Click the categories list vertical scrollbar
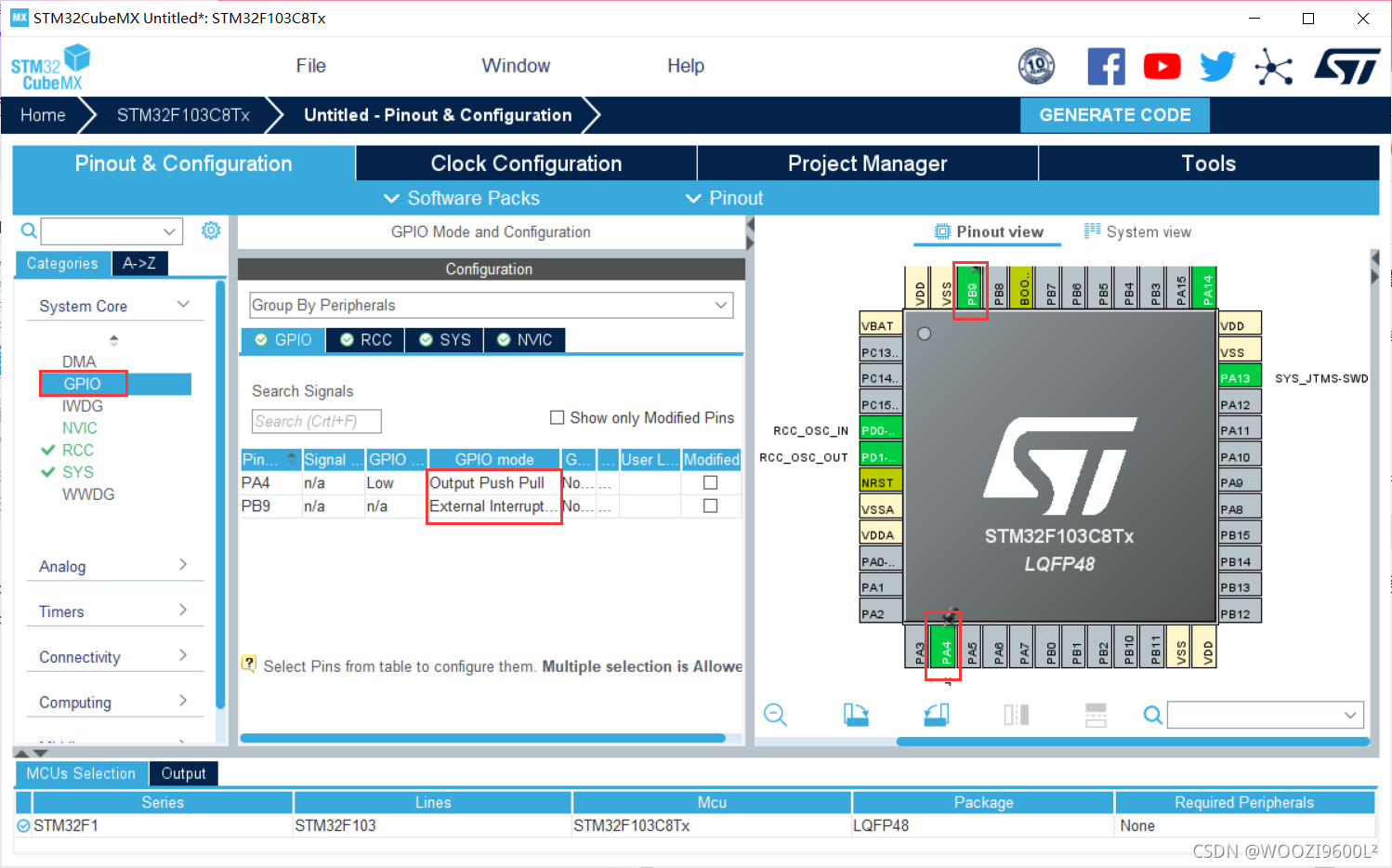The height and width of the screenshot is (868, 1392). pyautogui.click(x=220, y=493)
